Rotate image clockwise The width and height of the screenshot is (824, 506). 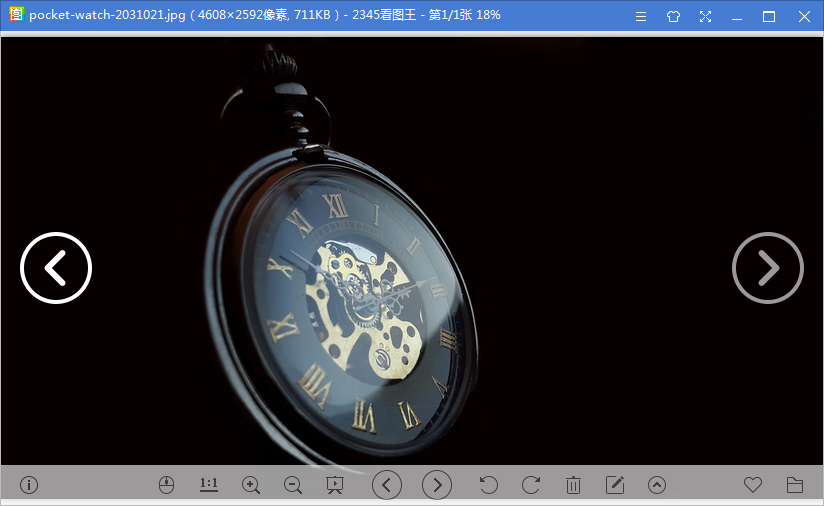pyautogui.click(x=531, y=485)
